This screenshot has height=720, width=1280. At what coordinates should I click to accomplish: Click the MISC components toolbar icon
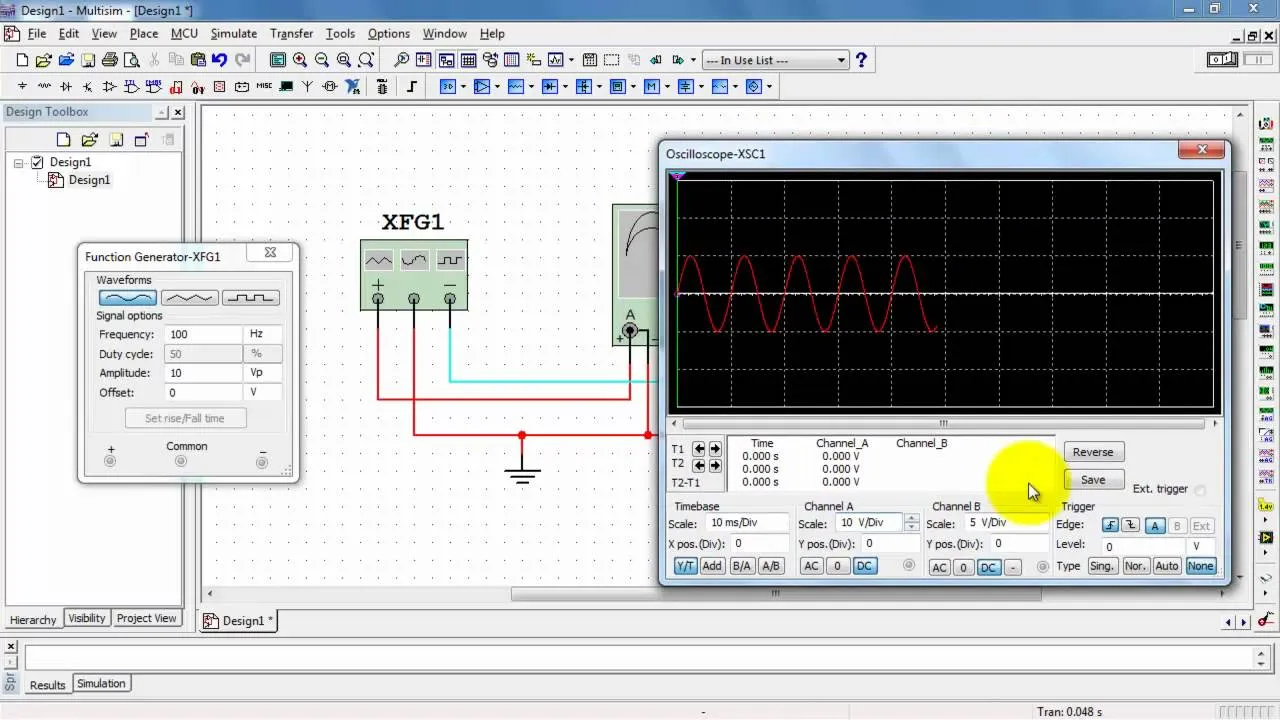point(265,86)
